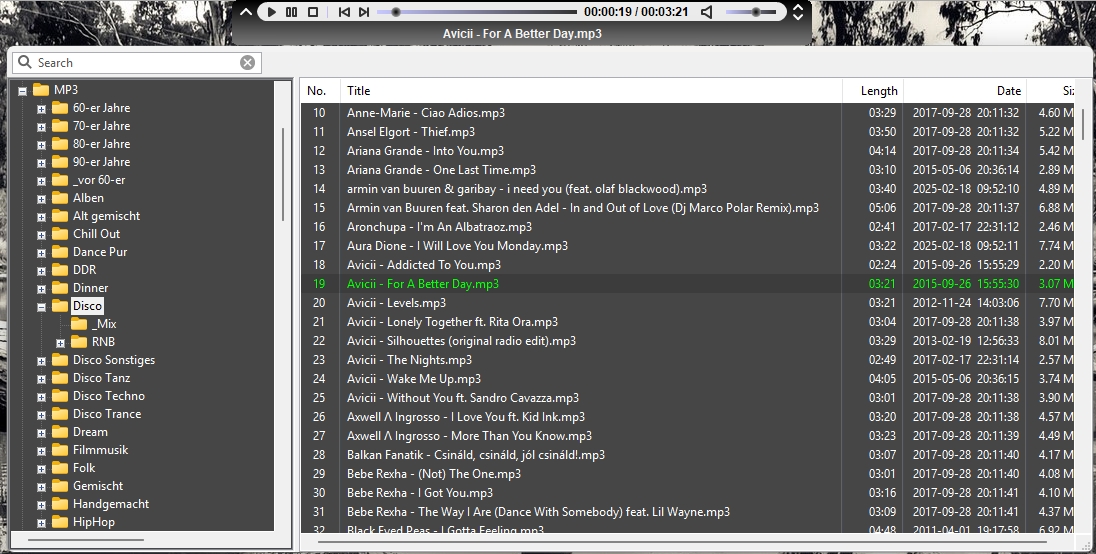Expand the 60-er Jahre folder
Screen dimensions: 1096x554
pos(41,108)
